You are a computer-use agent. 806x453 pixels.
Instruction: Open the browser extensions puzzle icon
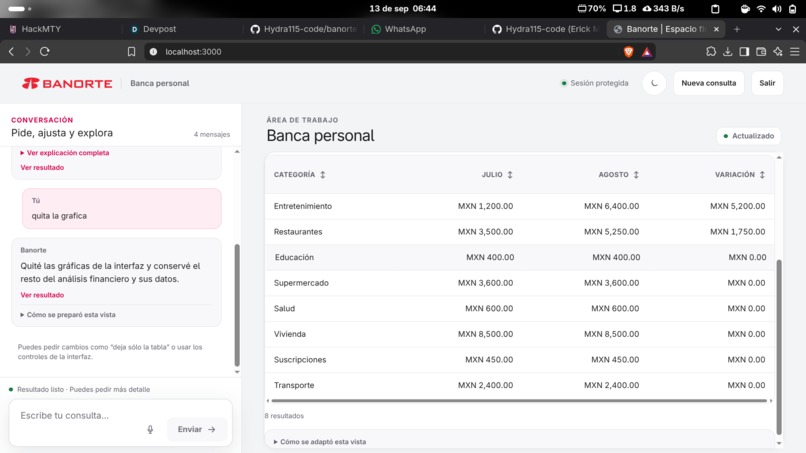coord(711,51)
